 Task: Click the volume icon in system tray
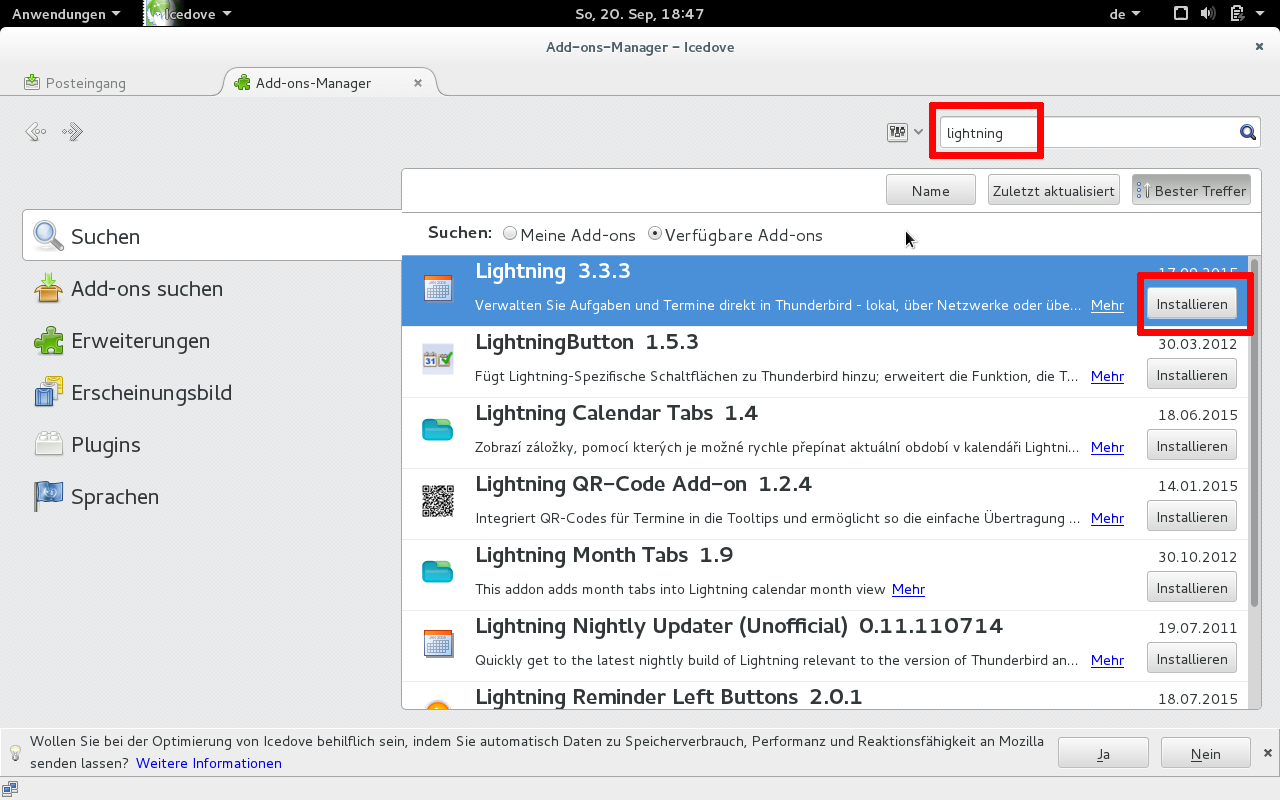coord(1208,14)
